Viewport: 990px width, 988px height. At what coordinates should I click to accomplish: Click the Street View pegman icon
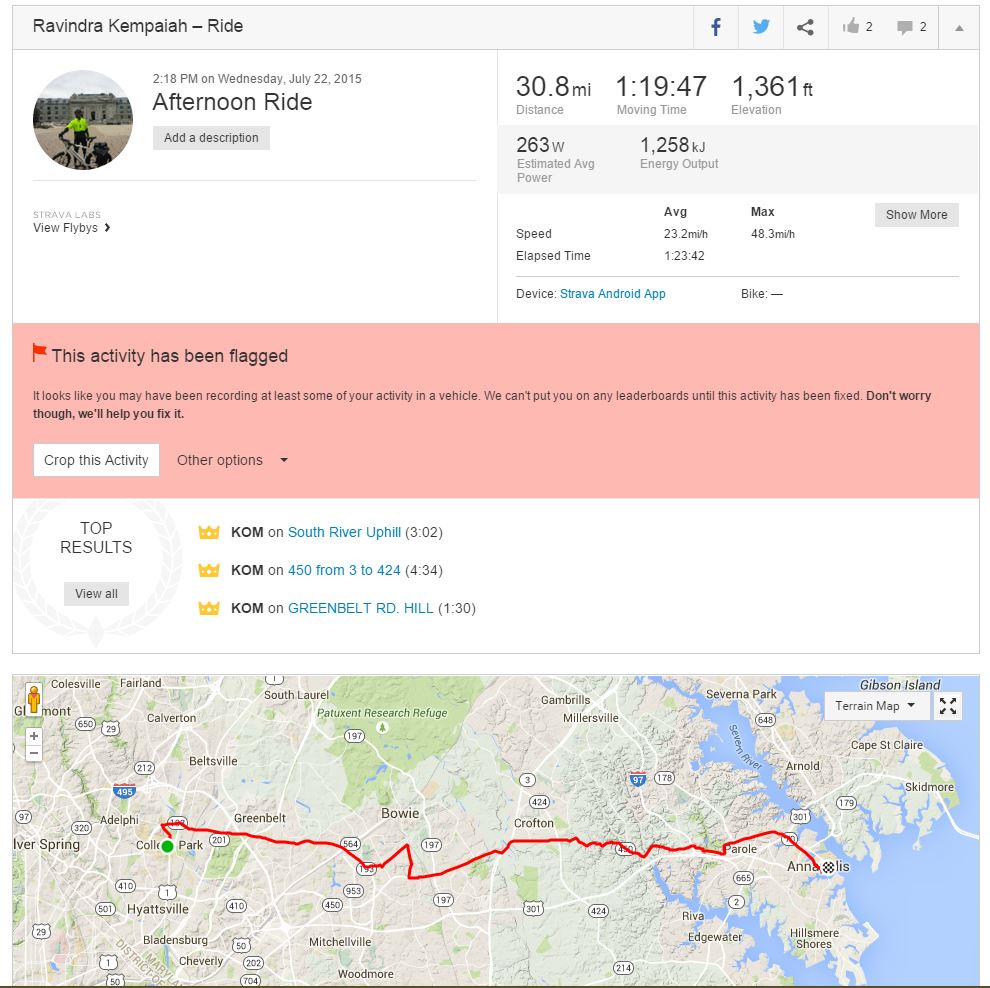pyautogui.click(x=34, y=698)
